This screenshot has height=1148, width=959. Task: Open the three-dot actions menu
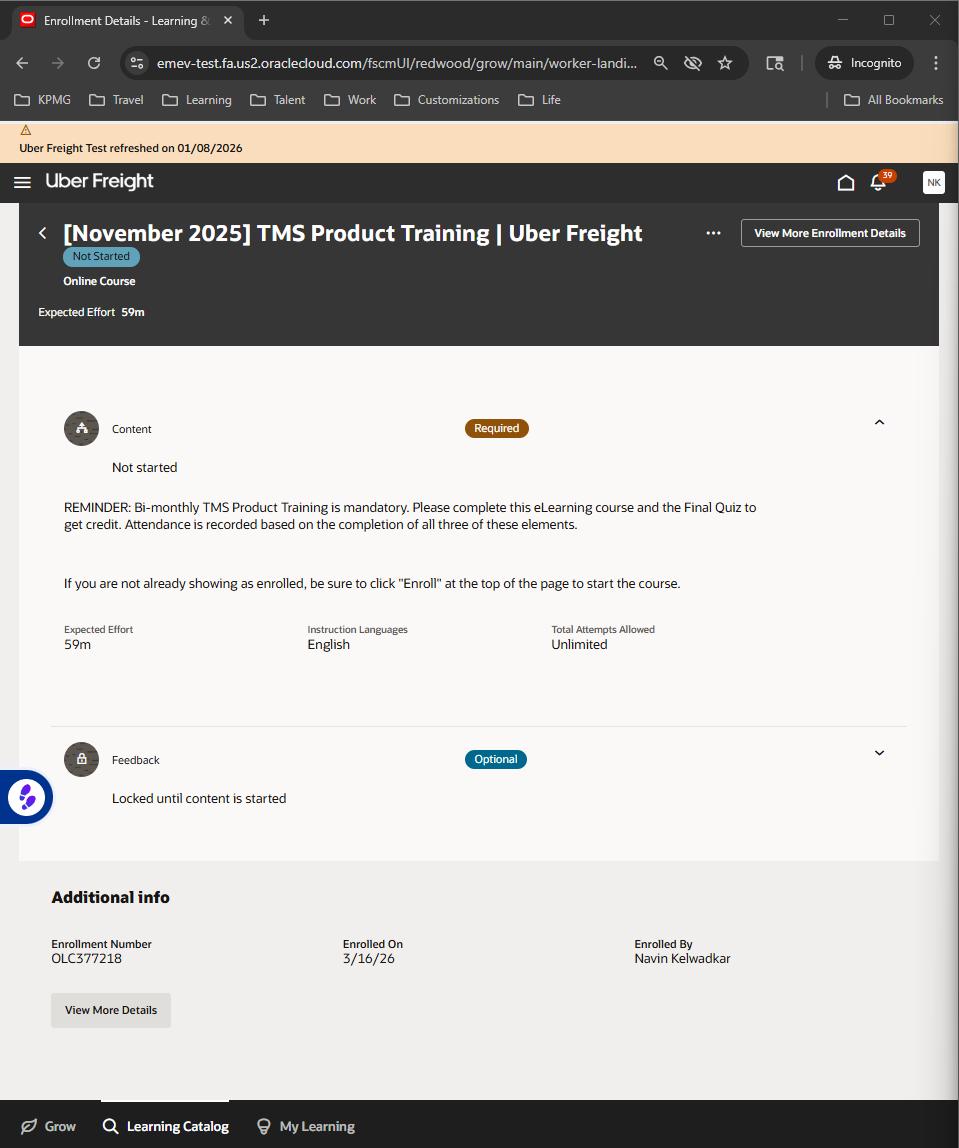click(713, 233)
